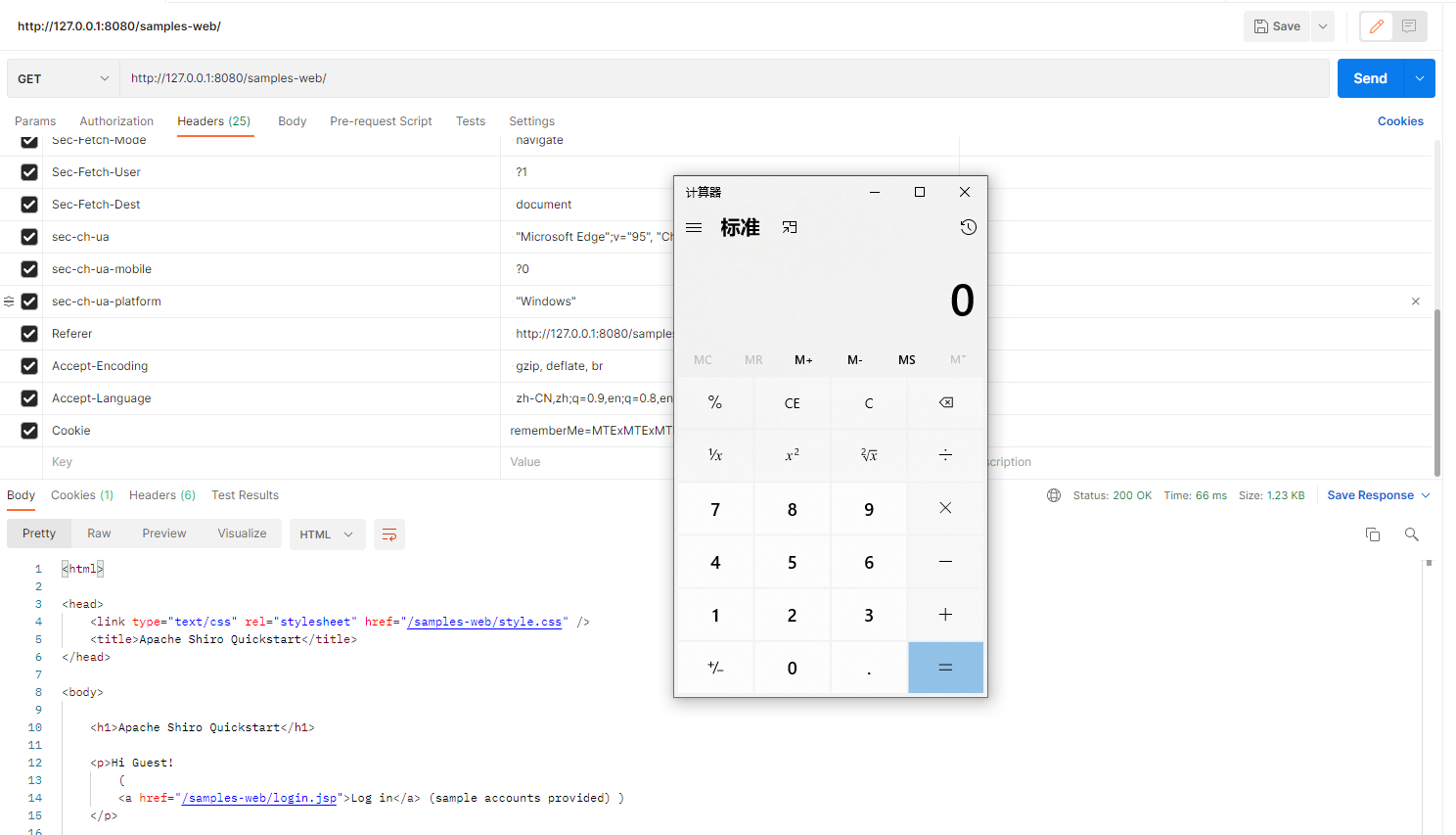1456x835 pixels.
Task: Select the Visualize view button
Action: (242, 533)
